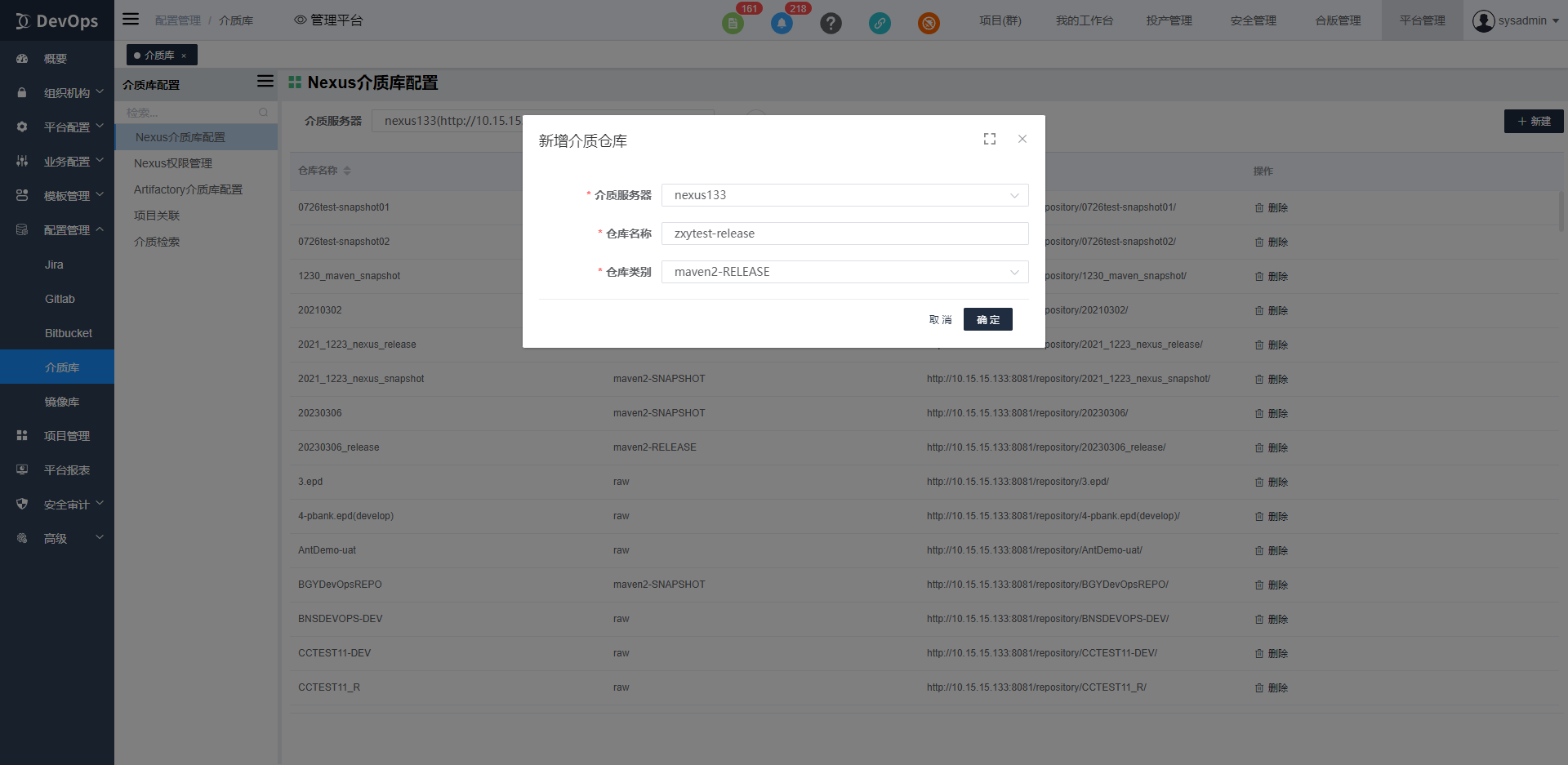The image size is (1568, 765).
Task: Click the teal link icon in header
Action: click(880, 23)
